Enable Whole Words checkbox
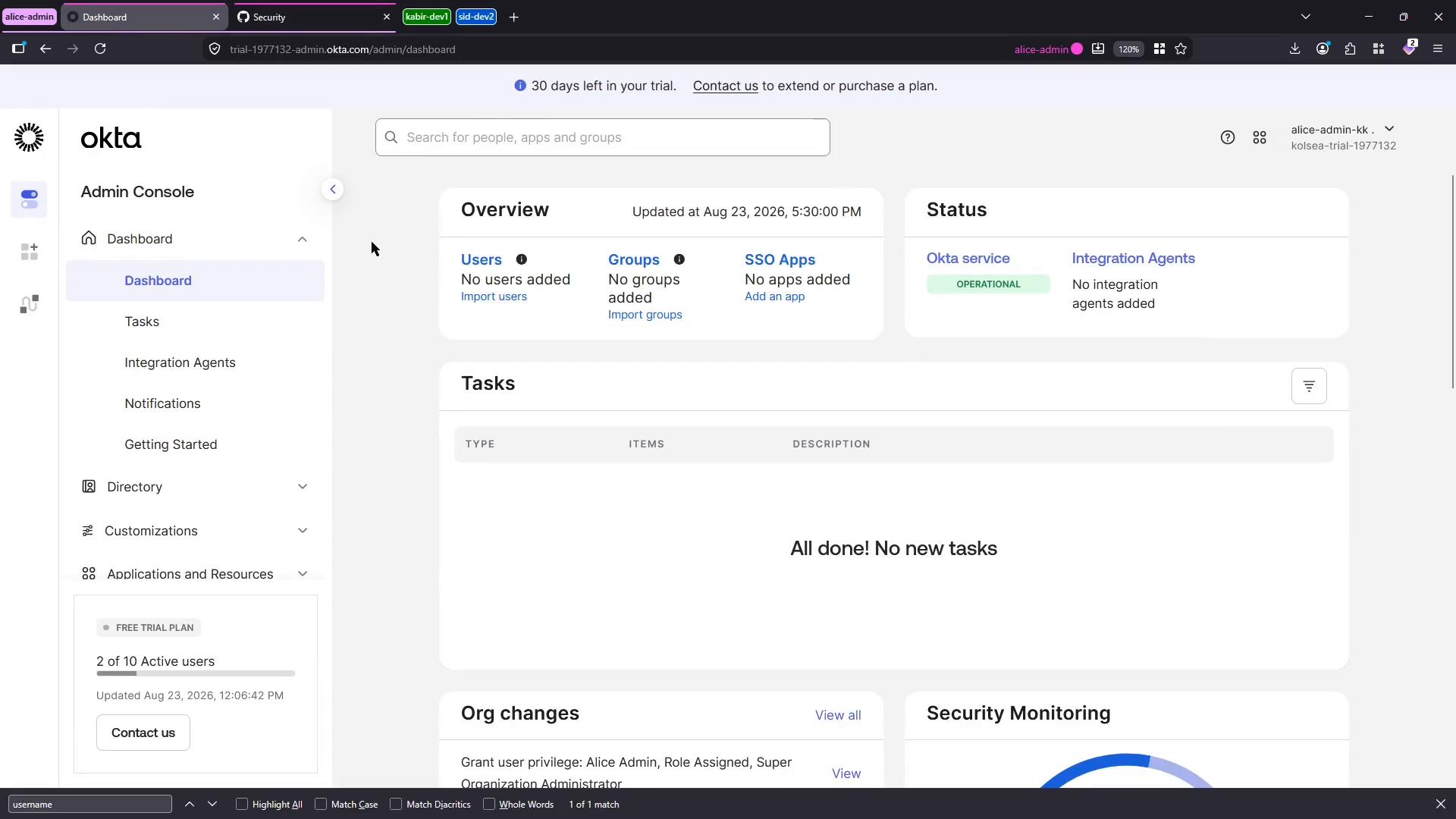1456x819 pixels. (x=489, y=804)
